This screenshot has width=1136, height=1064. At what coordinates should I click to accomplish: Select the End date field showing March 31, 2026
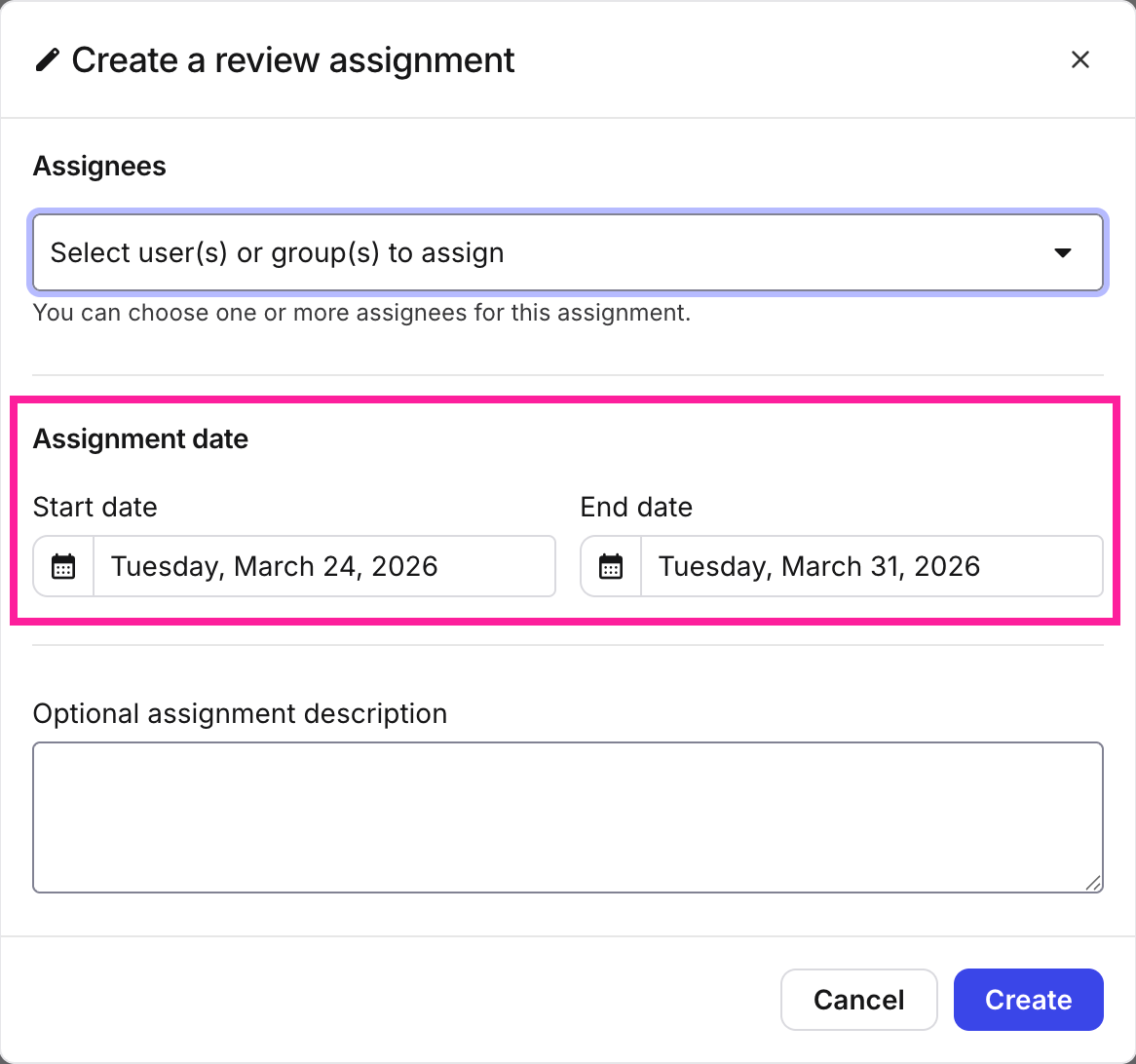click(871, 566)
